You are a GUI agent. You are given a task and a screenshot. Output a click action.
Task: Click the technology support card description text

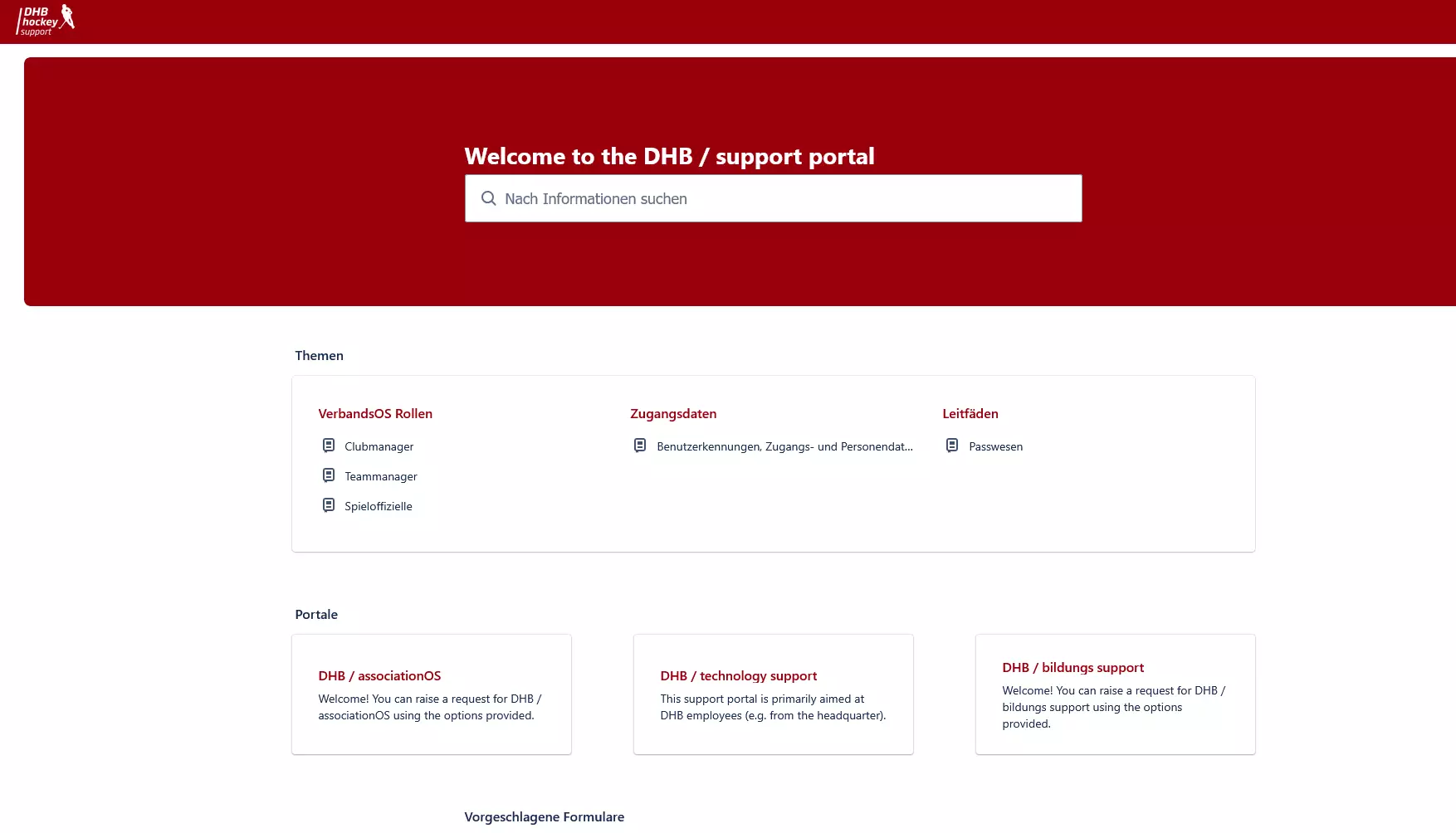pos(773,707)
